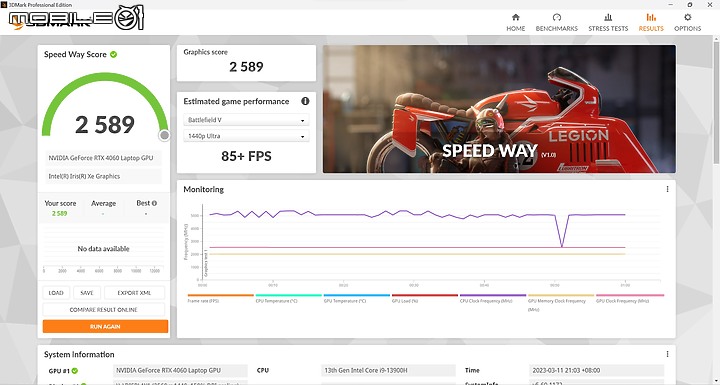Expand the Battlefield V game dropdown
720x385 pixels.
click(246, 120)
